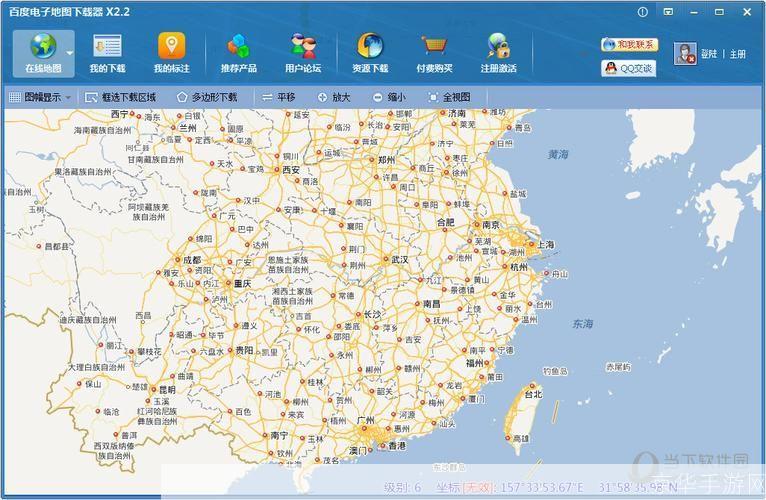This screenshot has height=500, width=766.
Task: Open the QQ交谈 chat button
Action: point(629,68)
